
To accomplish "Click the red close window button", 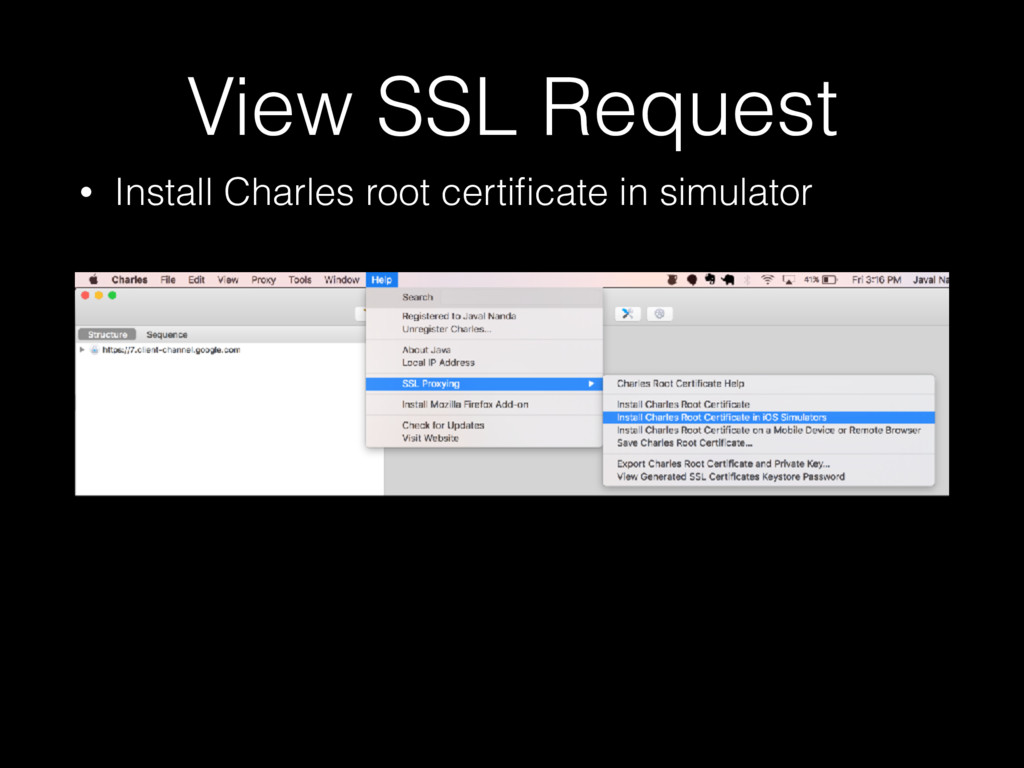I will 85,296.
